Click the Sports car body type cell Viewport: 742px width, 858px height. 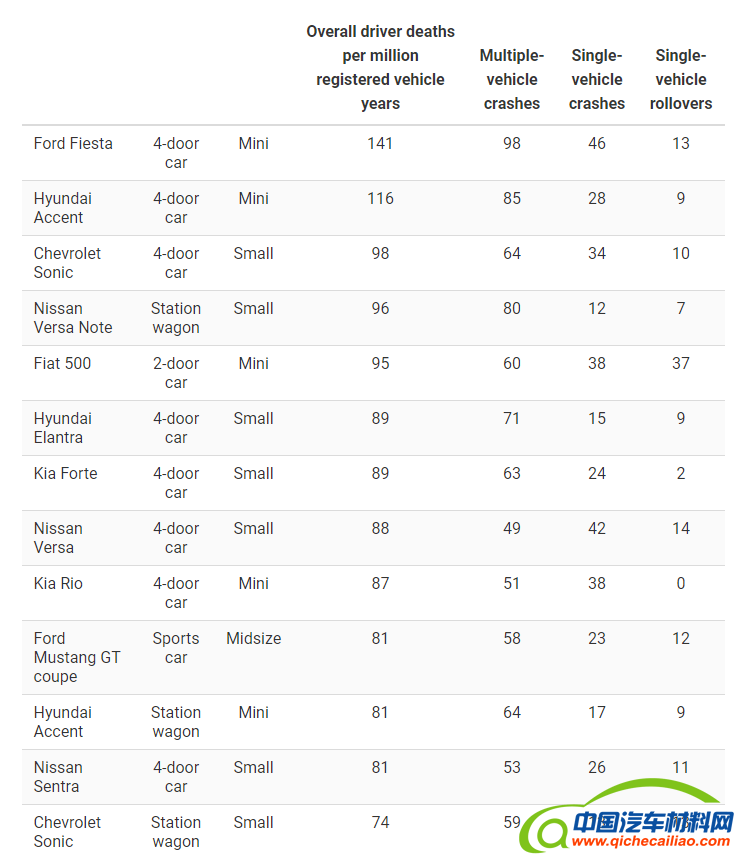pos(176,648)
